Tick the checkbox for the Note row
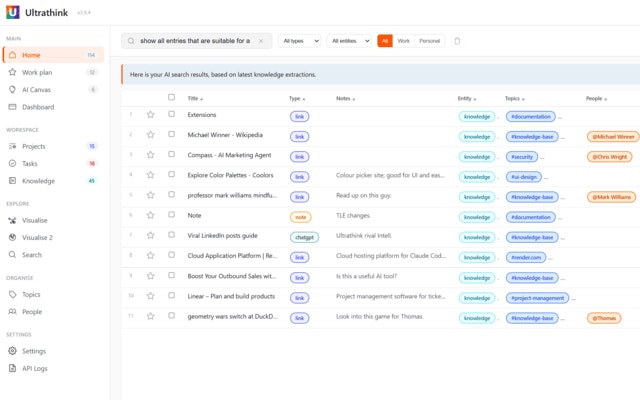 coord(171,214)
